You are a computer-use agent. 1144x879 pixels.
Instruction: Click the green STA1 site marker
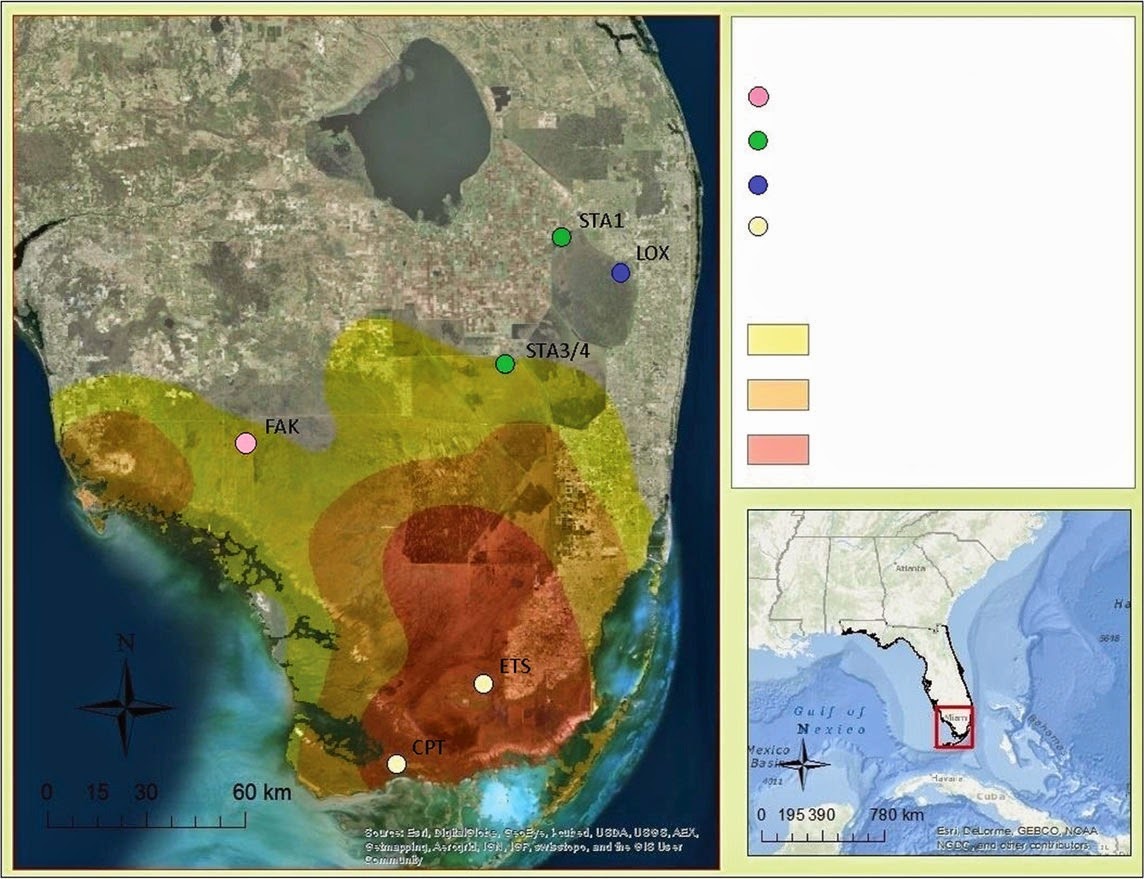click(561, 237)
